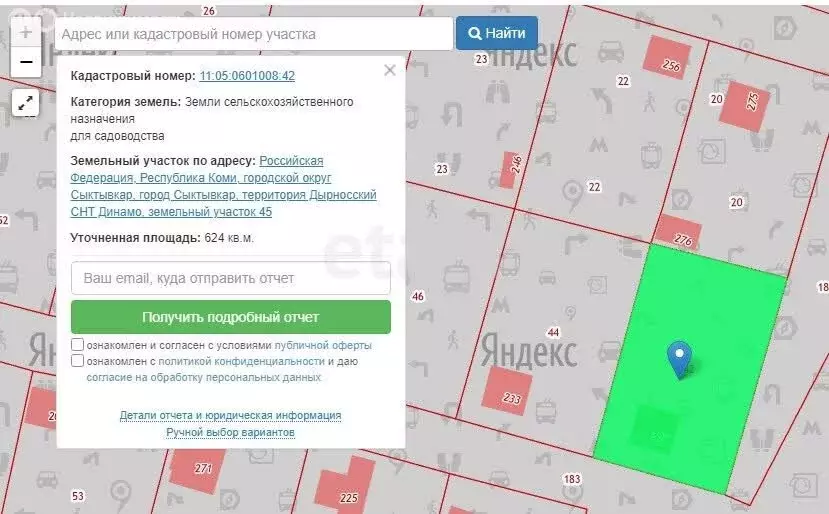The width and height of the screenshot is (829, 514).
Task: Zoom out the map with minus button
Action: pyautogui.click(x=25, y=62)
